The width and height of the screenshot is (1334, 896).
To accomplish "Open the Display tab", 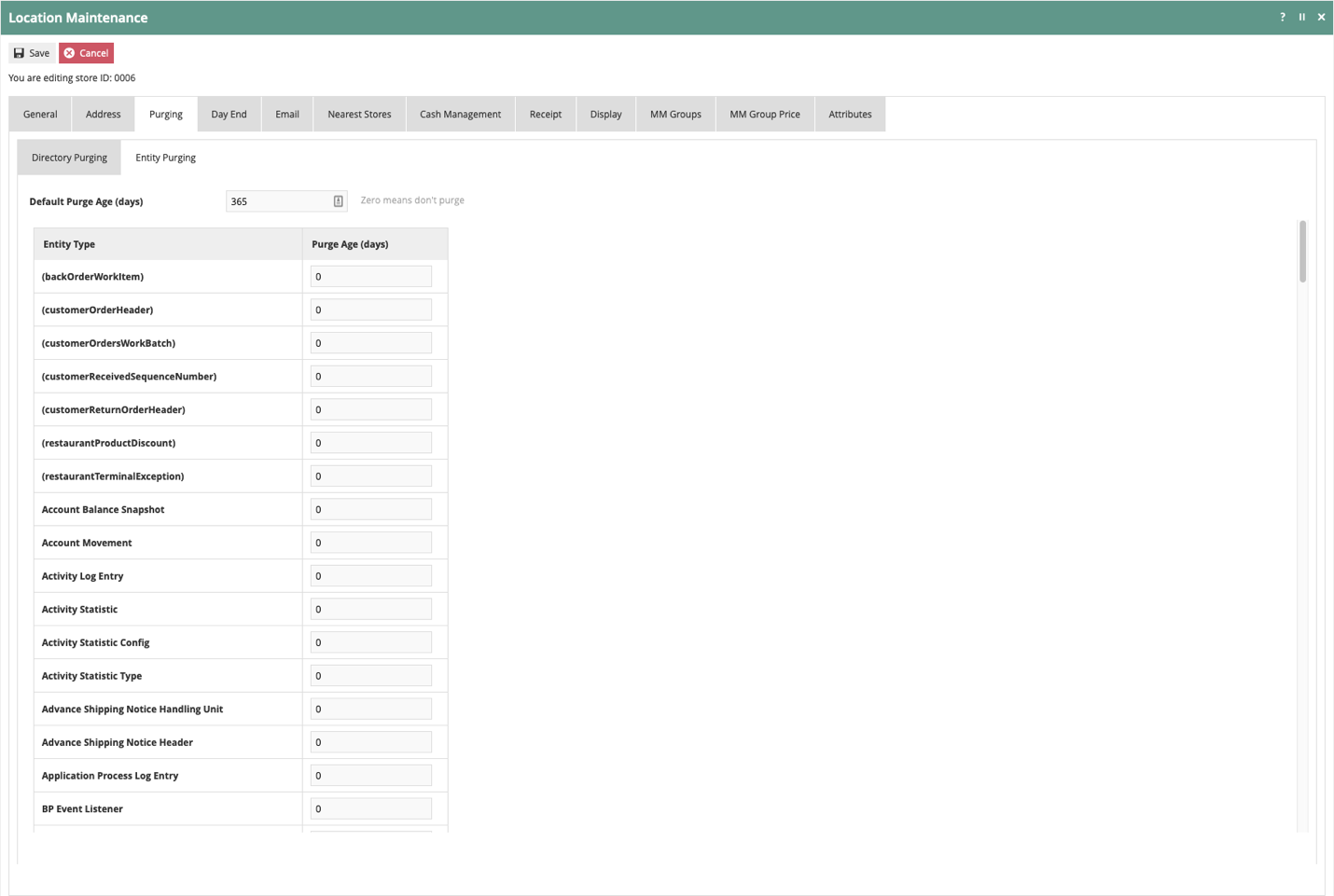I will tap(605, 114).
